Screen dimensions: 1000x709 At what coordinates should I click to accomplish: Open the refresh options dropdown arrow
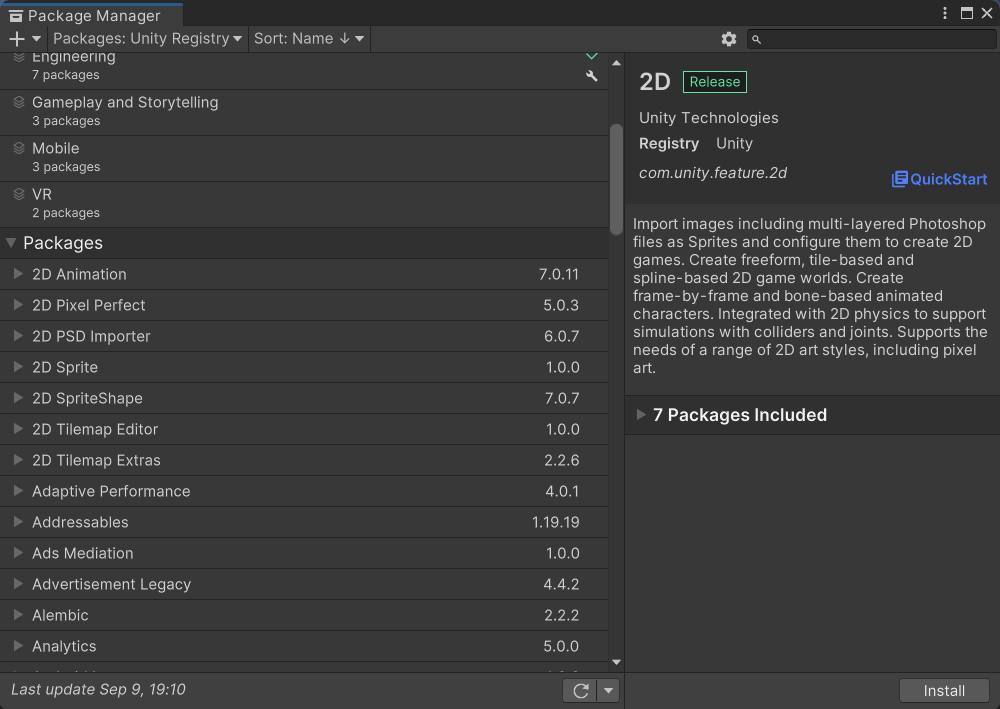pyautogui.click(x=608, y=690)
